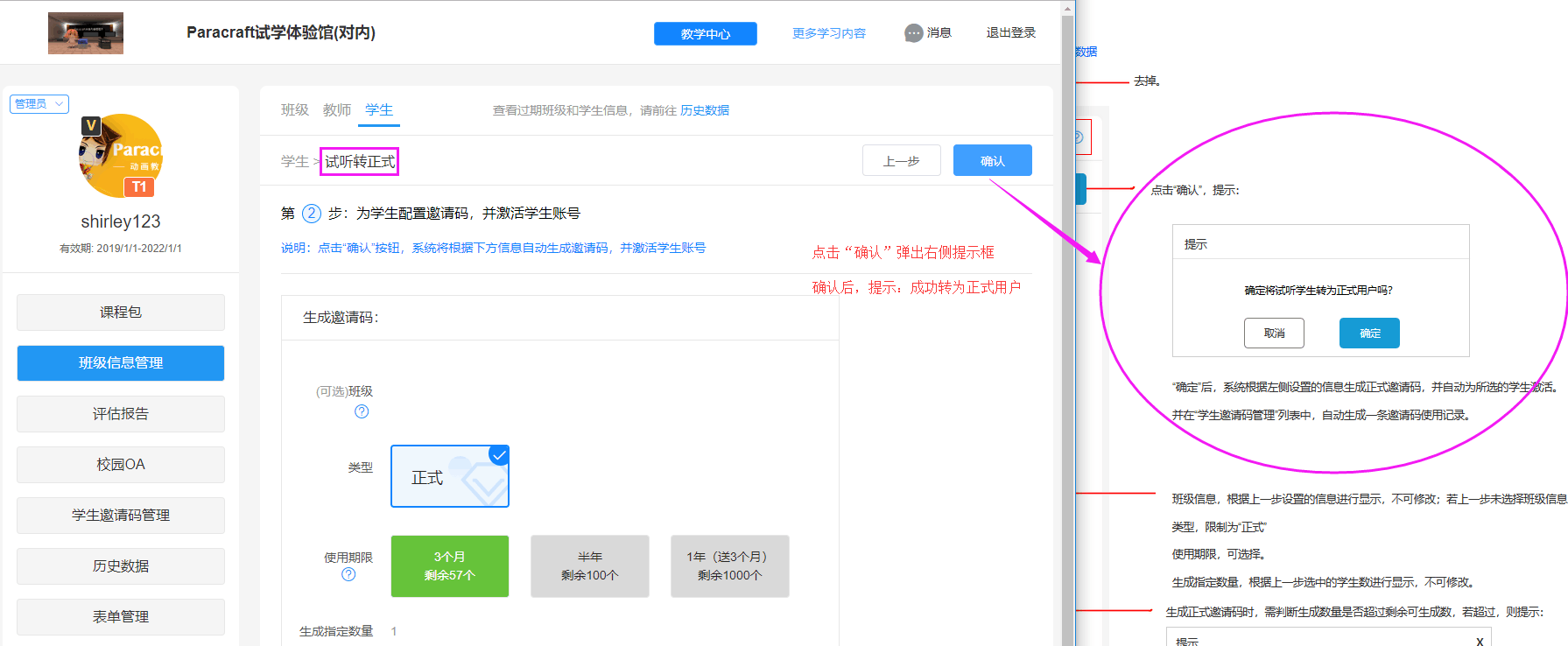Click the shirley123 user avatar
This screenshot has width=1568, height=646.
(x=121, y=156)
